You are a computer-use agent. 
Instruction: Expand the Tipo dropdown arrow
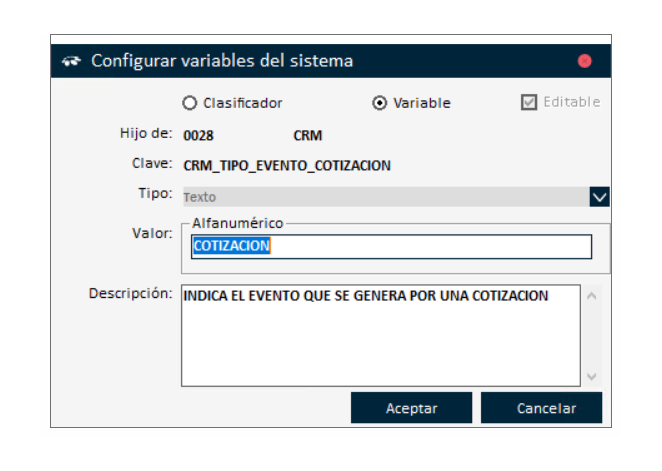(599, 197)
